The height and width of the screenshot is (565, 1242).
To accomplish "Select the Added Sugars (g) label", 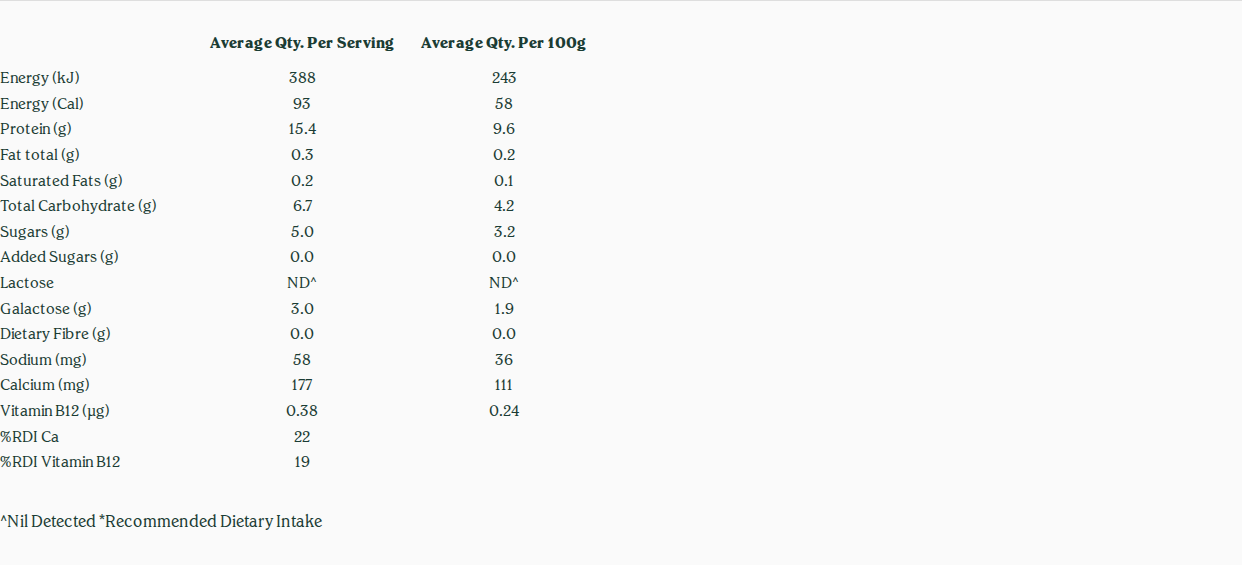I will (59, 257).
